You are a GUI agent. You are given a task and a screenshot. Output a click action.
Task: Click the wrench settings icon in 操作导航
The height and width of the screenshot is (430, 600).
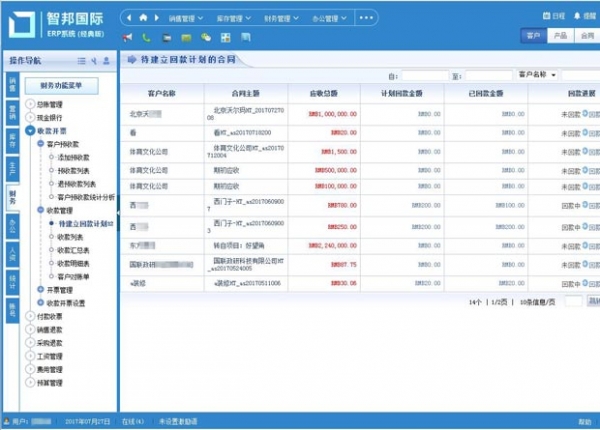click(94, 61)
